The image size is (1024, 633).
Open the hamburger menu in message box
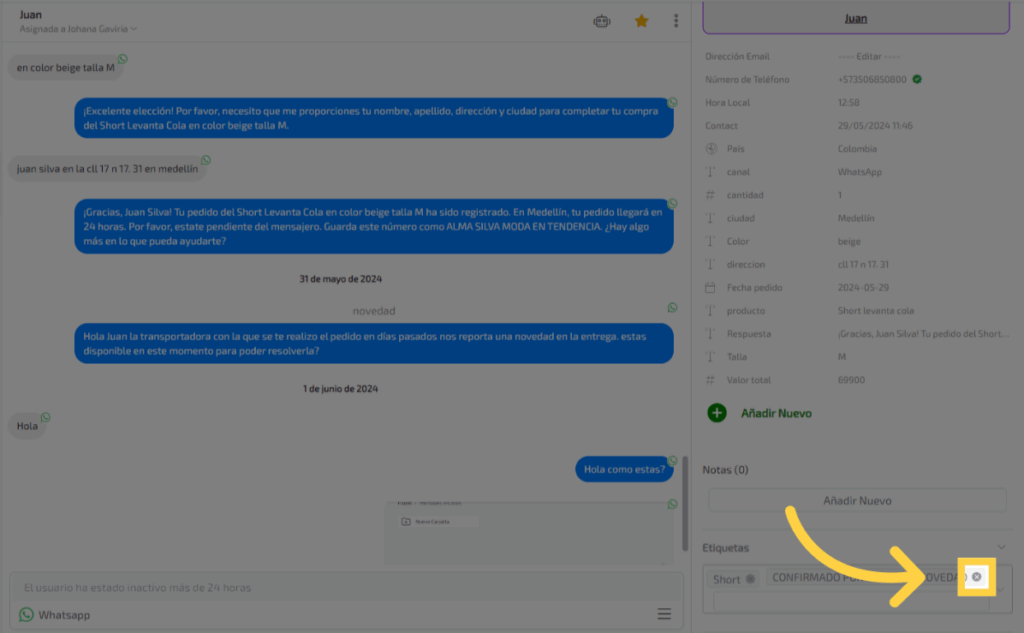coord(664,614)
